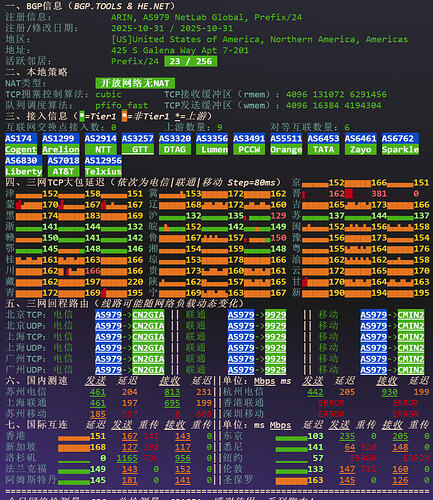Click the AS979 tag in 广州UDP 电信 route
This screenshot has height=500, width=433.
pos(108,370)
